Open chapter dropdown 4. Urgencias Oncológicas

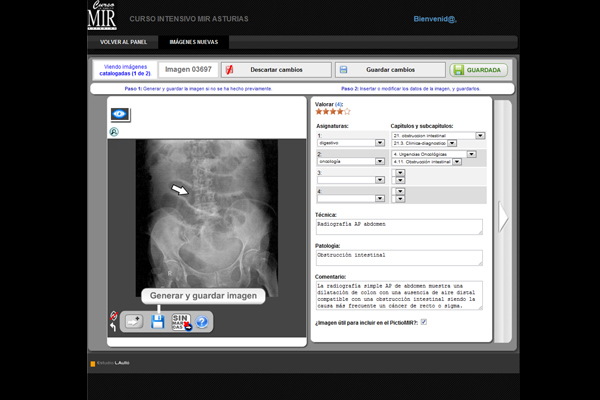pyautogui.click(x=434, y=154)
